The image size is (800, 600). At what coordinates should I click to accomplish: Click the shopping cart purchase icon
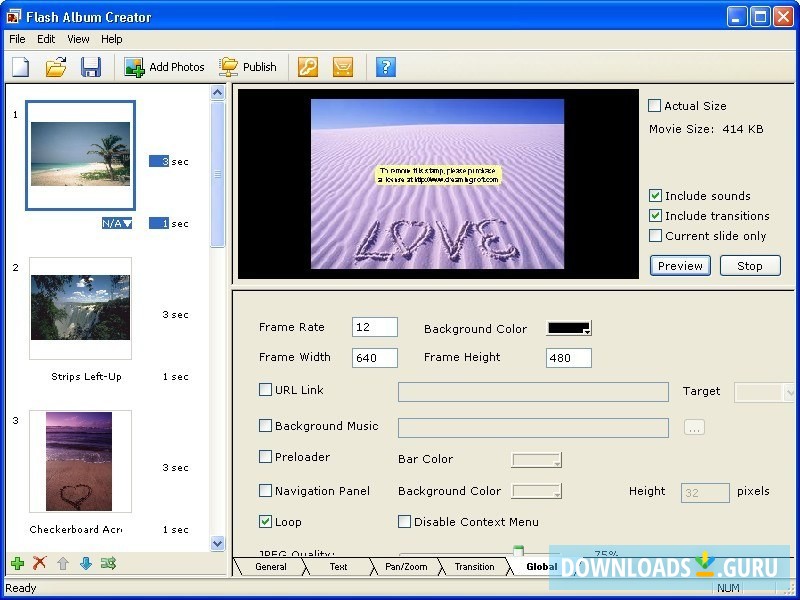coord(343,67)
